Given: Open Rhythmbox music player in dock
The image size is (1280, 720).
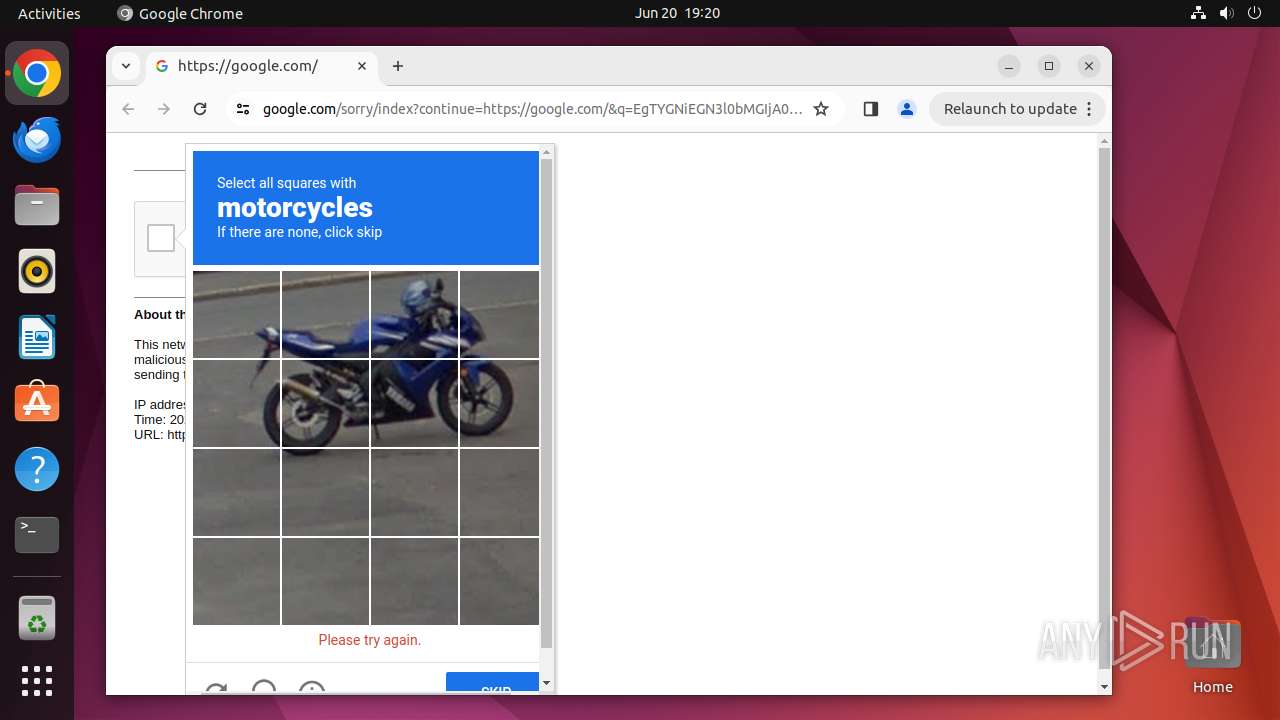Looking at the screenshot, I should 37,271.
